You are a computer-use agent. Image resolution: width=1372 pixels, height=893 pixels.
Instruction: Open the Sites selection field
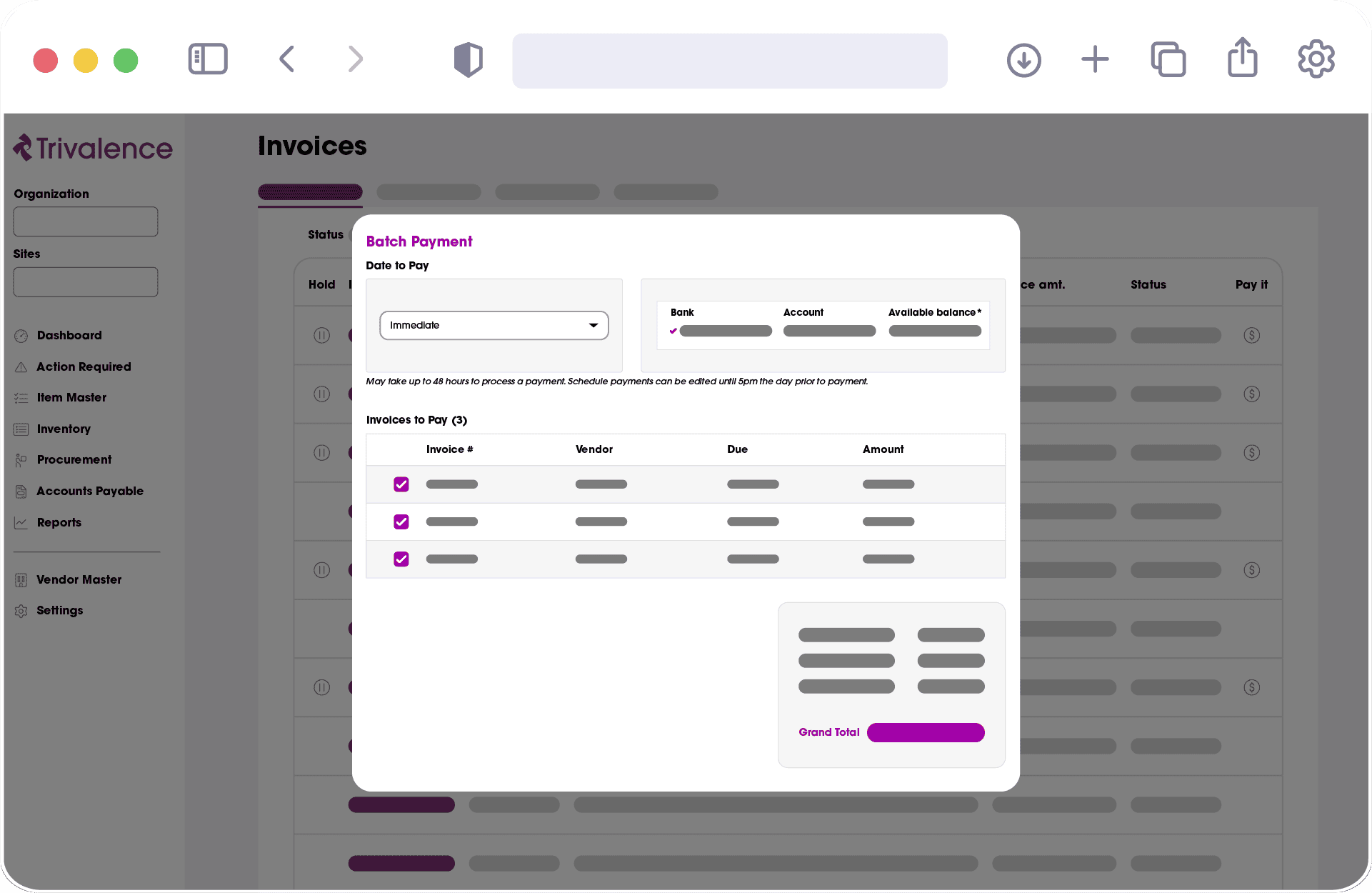(85, 281)
